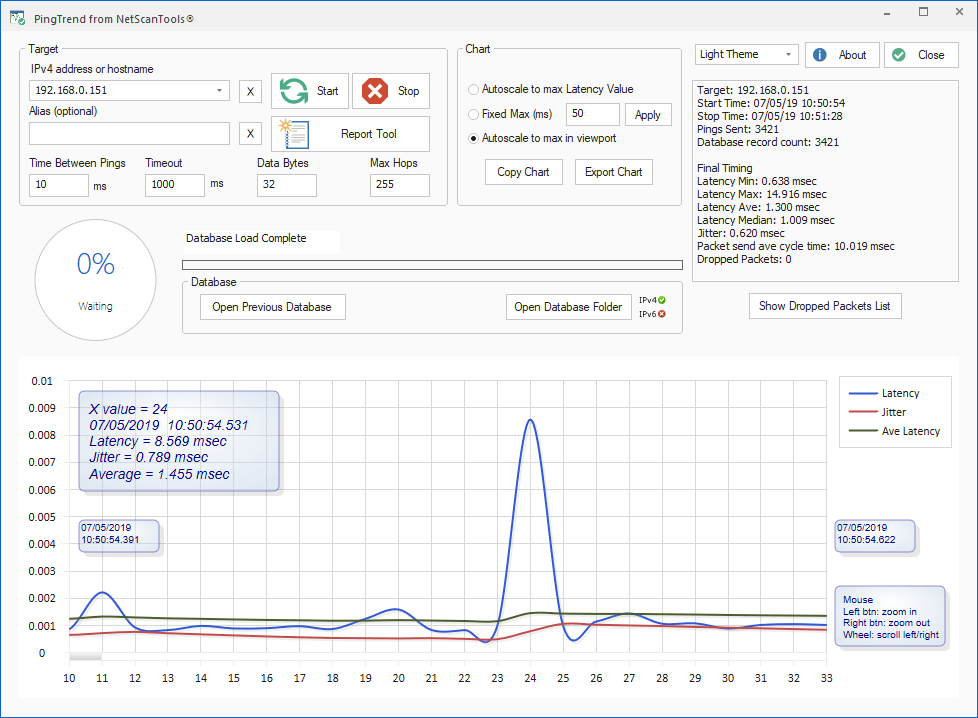Click 'Latency Median: 1.009 msec' text
The height and width of the screenshot is (718, 978).
pyautogui.click(x=766, y=220)
